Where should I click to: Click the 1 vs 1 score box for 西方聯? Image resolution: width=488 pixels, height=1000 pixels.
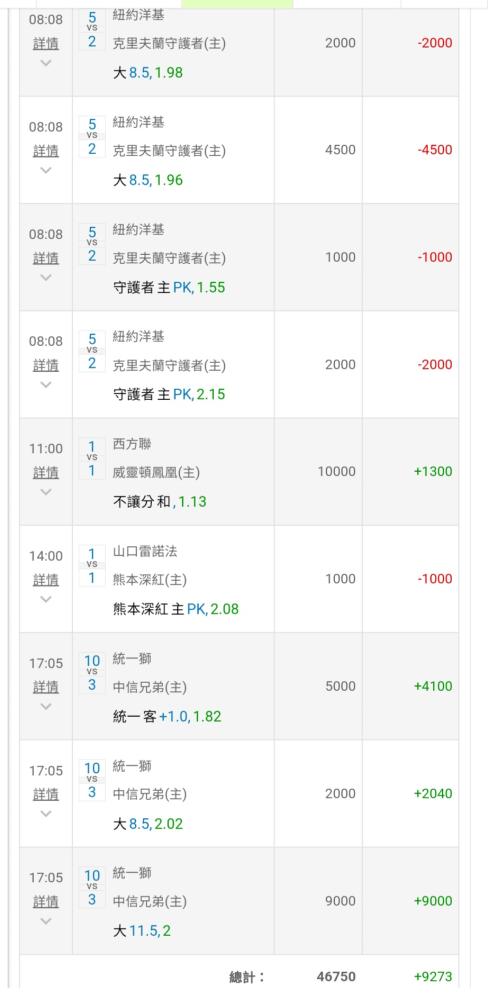[x=92, y=459]
